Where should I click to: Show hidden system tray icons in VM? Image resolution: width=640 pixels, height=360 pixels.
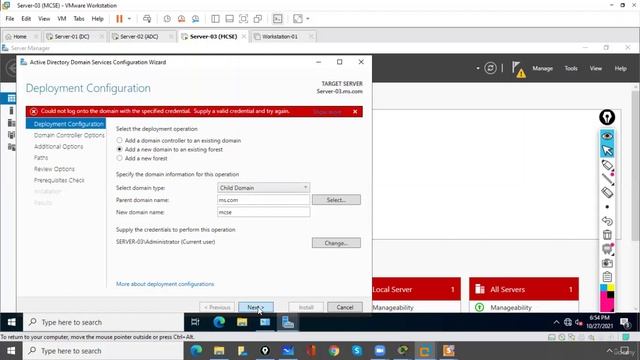[x=556, y=322]
